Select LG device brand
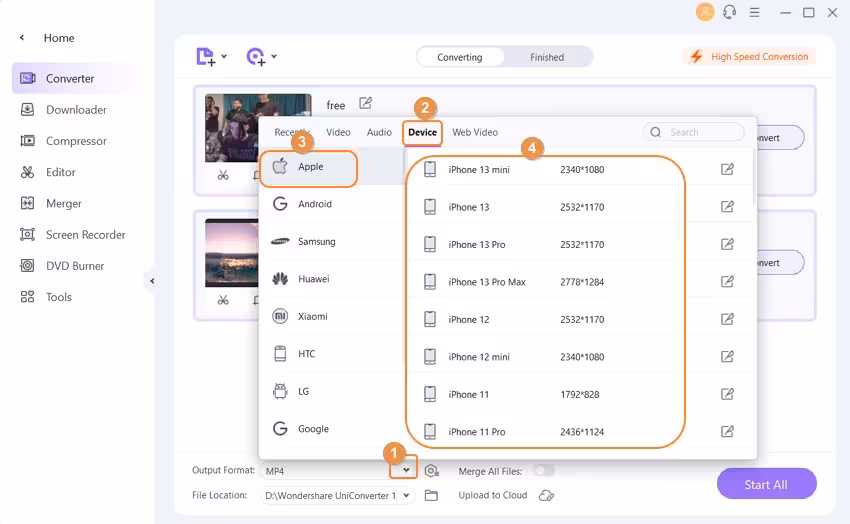 pos(332,391)
